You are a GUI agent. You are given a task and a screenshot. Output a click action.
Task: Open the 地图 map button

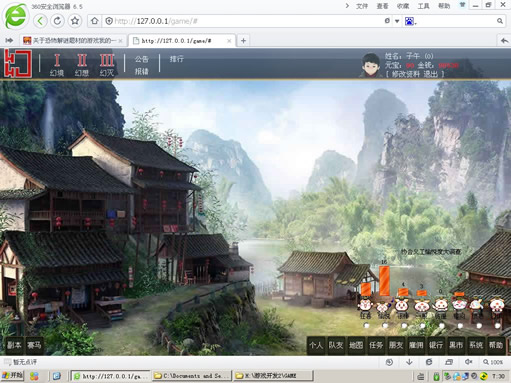coord(356,345)
